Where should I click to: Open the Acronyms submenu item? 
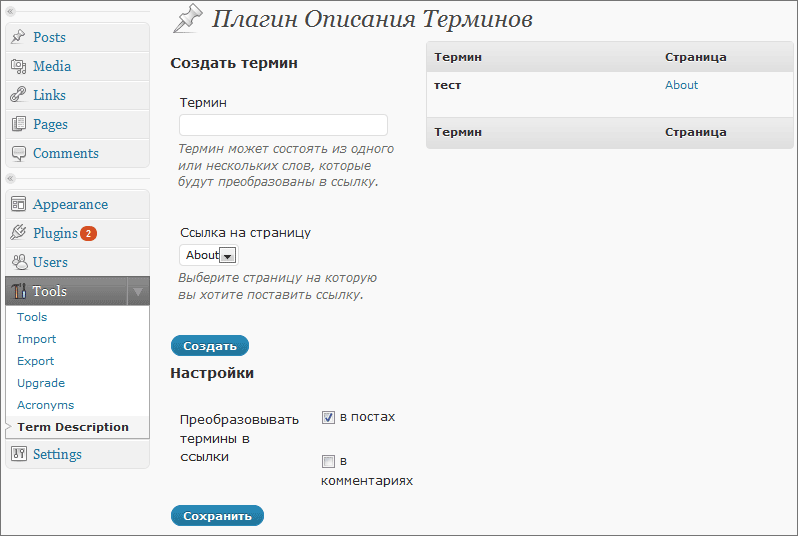pos(45,405)
